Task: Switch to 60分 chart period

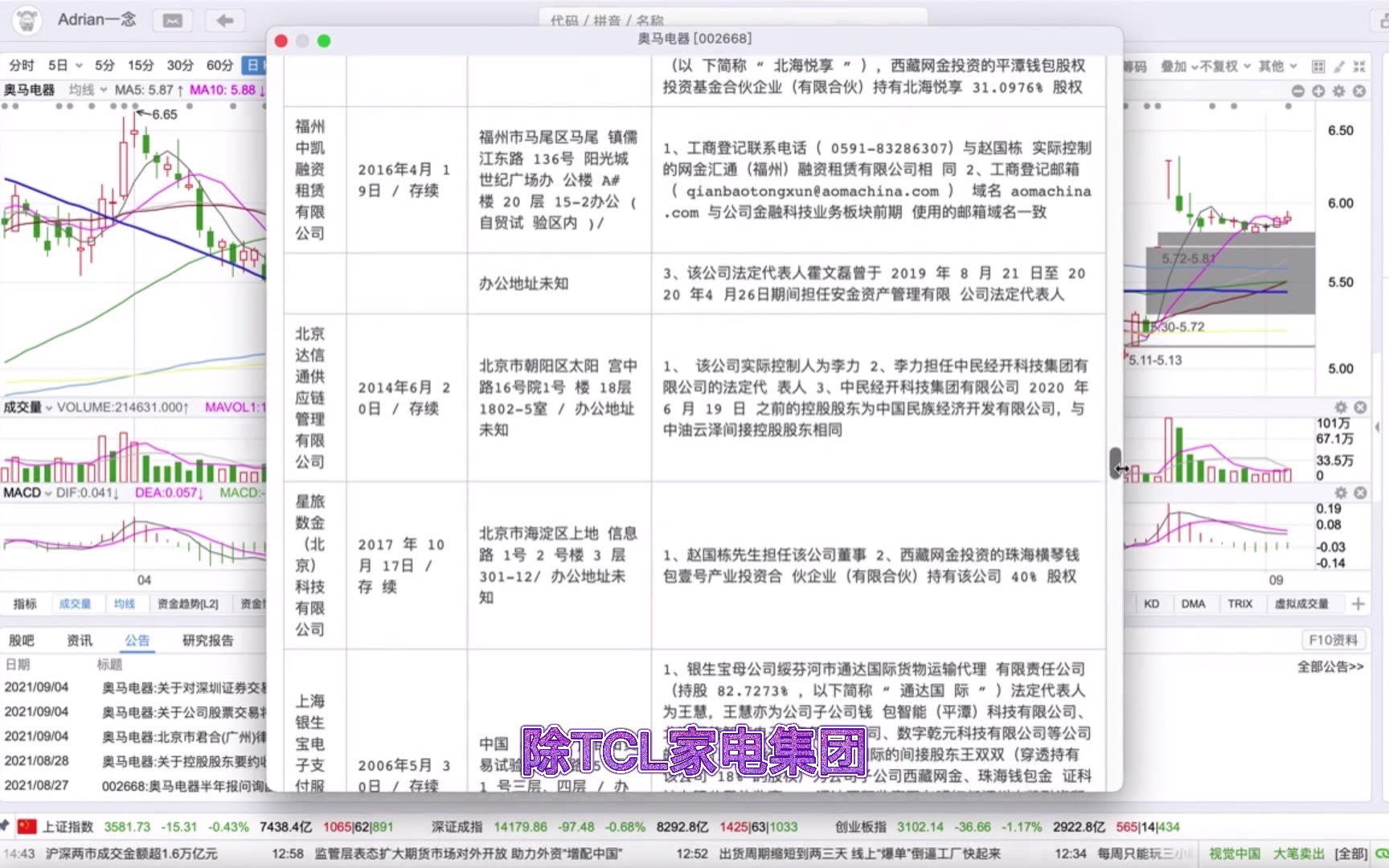Action: 219,65
